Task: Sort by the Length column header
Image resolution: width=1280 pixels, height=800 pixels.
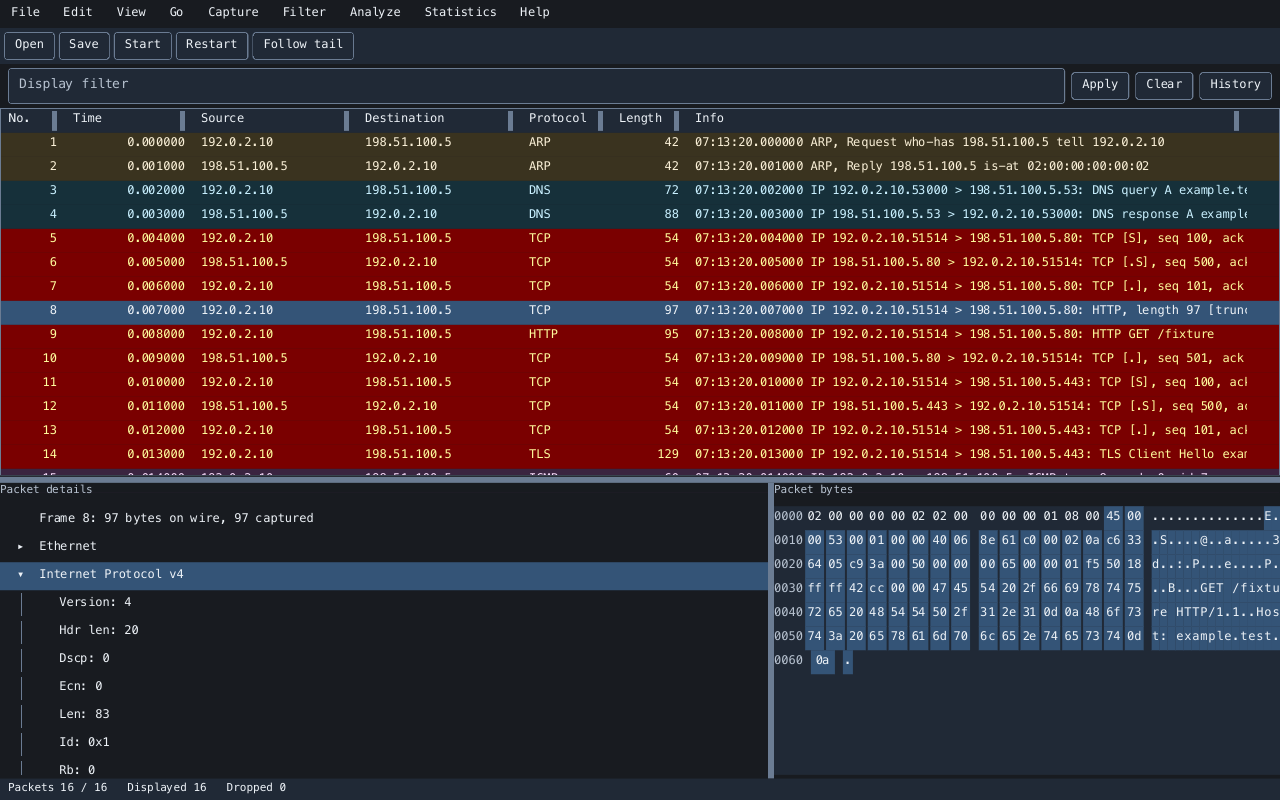Action: [x=640, y=118]
